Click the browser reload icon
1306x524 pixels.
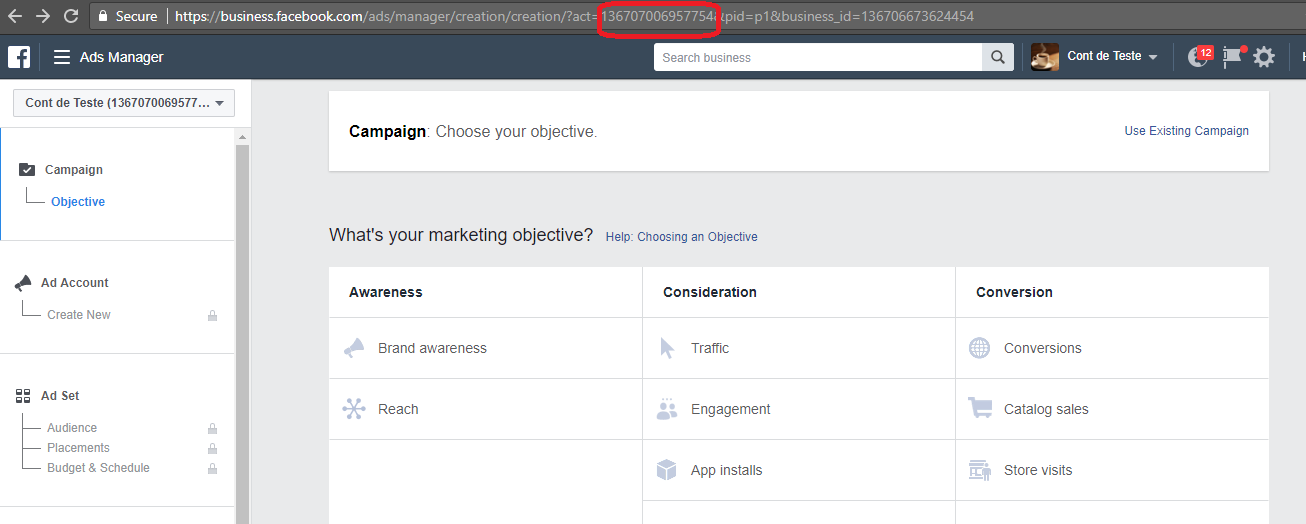pos(70,16)
